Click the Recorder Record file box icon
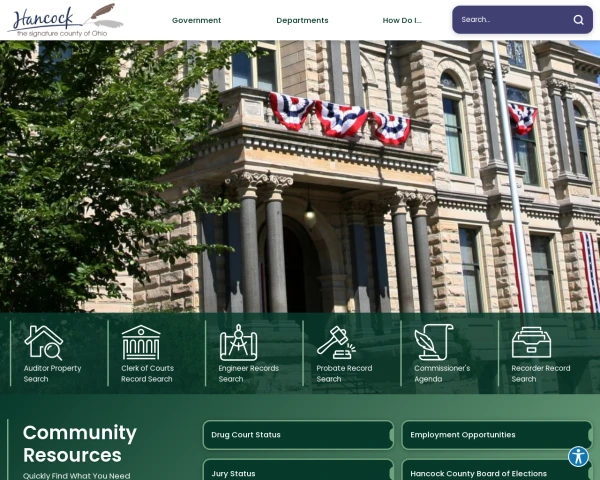 point(531,342)
